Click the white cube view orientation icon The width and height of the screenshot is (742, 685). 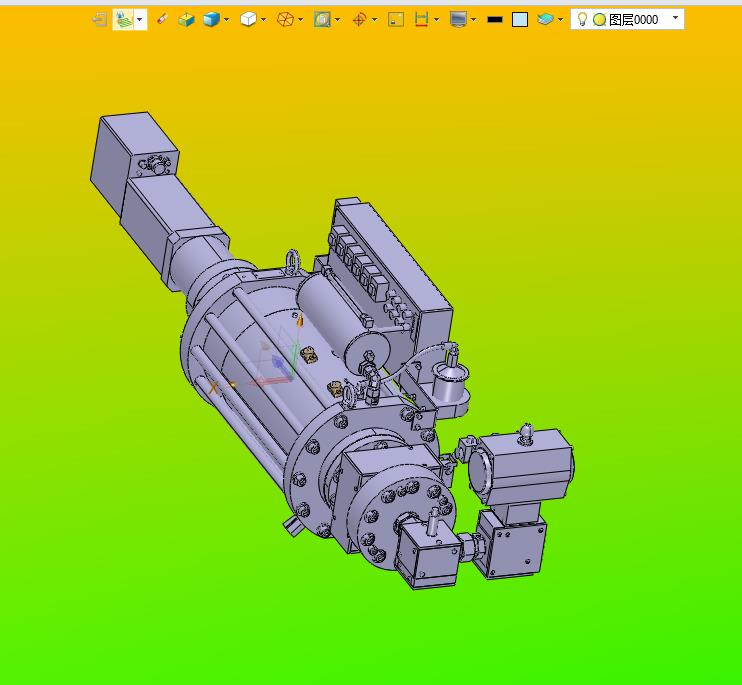click(x=248, y=19)
